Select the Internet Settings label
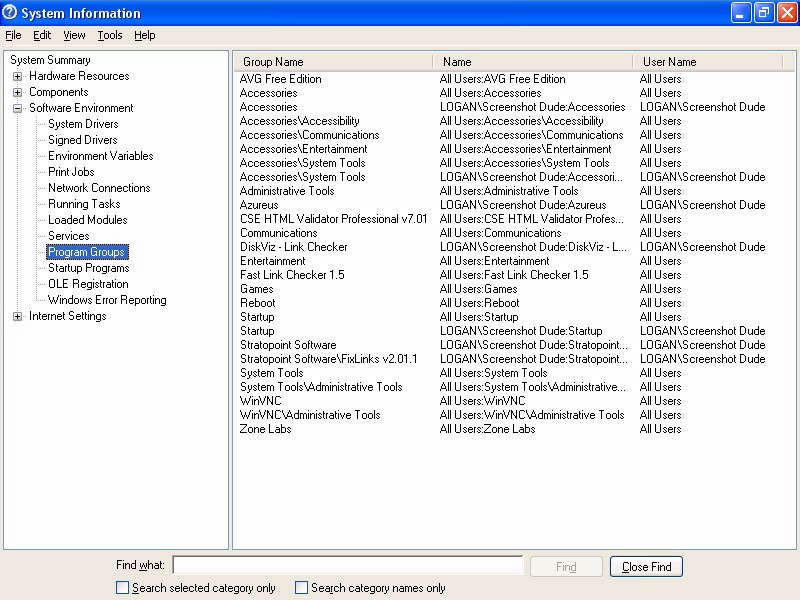The width and height of the screenshot is (800, 600). coord(67,316)
